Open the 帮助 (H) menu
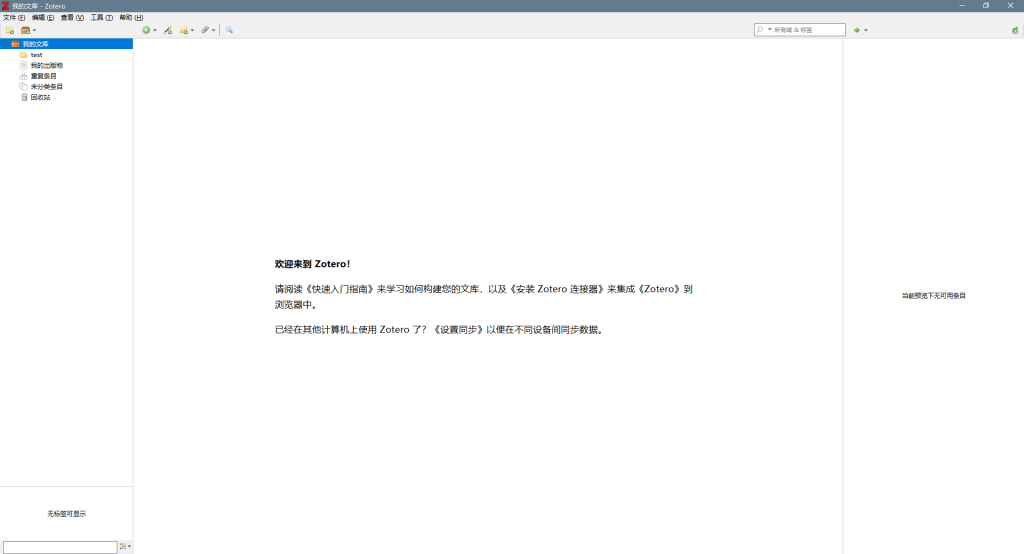 (x=131, y=18)
